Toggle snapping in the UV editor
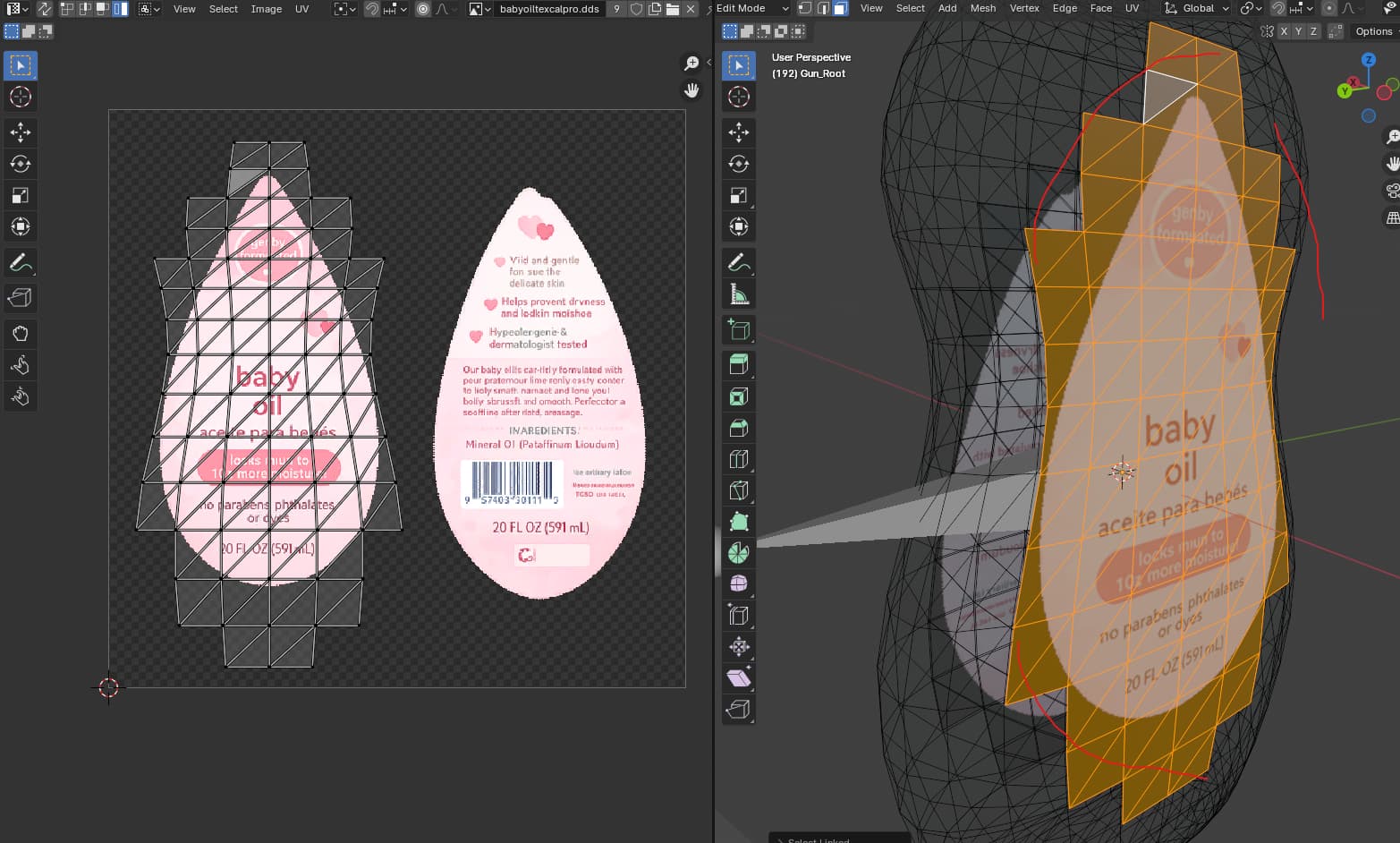The height and width of the screenshot is (843, 1400). click(372, 9)
